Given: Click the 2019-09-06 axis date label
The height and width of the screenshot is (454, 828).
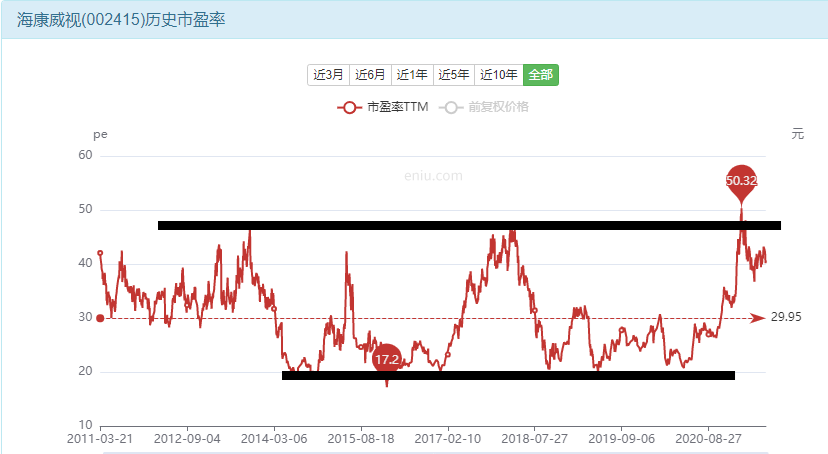Looking at the screenshot, I should (622, 439).
